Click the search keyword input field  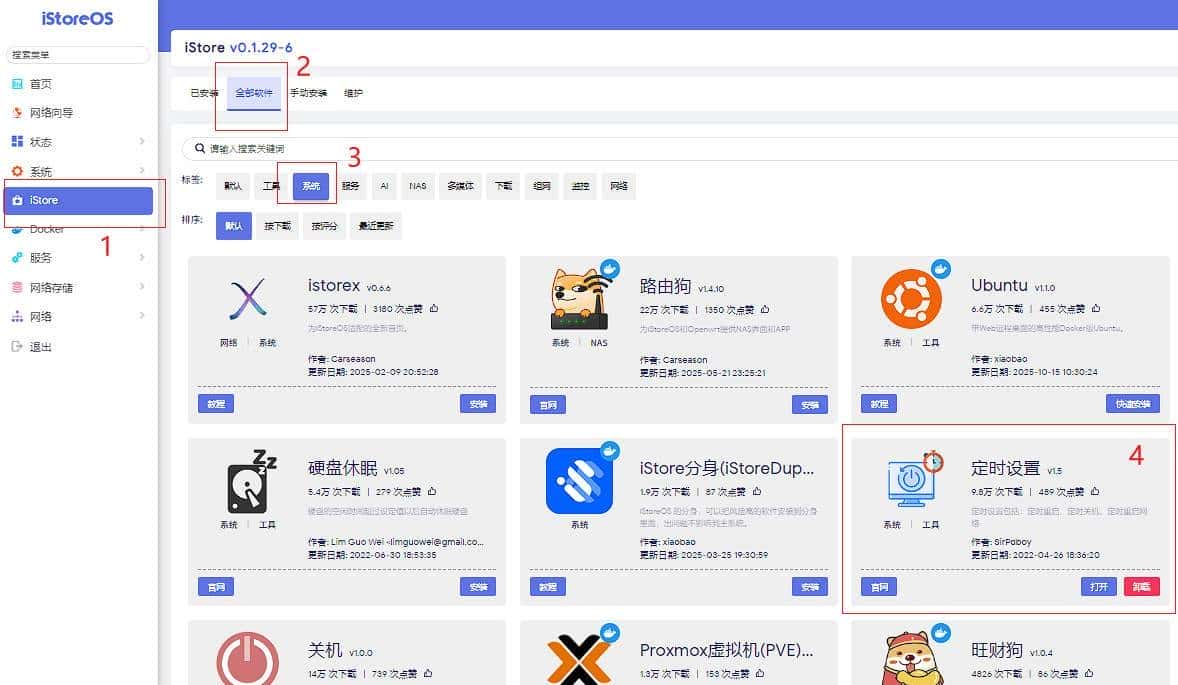[x=400, y=147]
